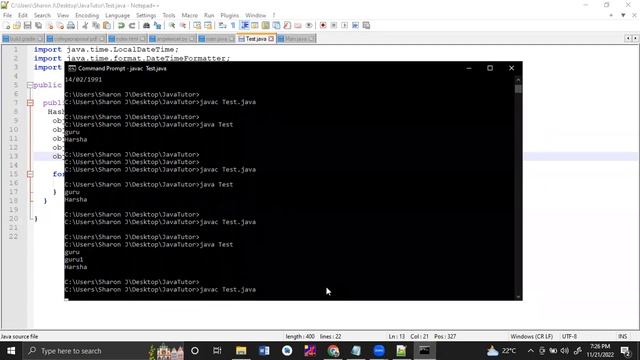Open the Run menu
640x360 pixels.
[x=209, y=15]
